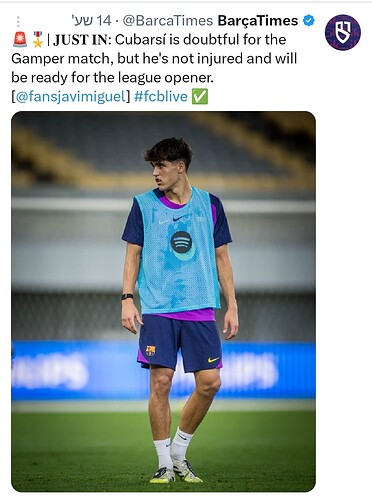Open the #fcblive hashtag
372x500 pixels.
pyautogui.click(x=161, y=97)
